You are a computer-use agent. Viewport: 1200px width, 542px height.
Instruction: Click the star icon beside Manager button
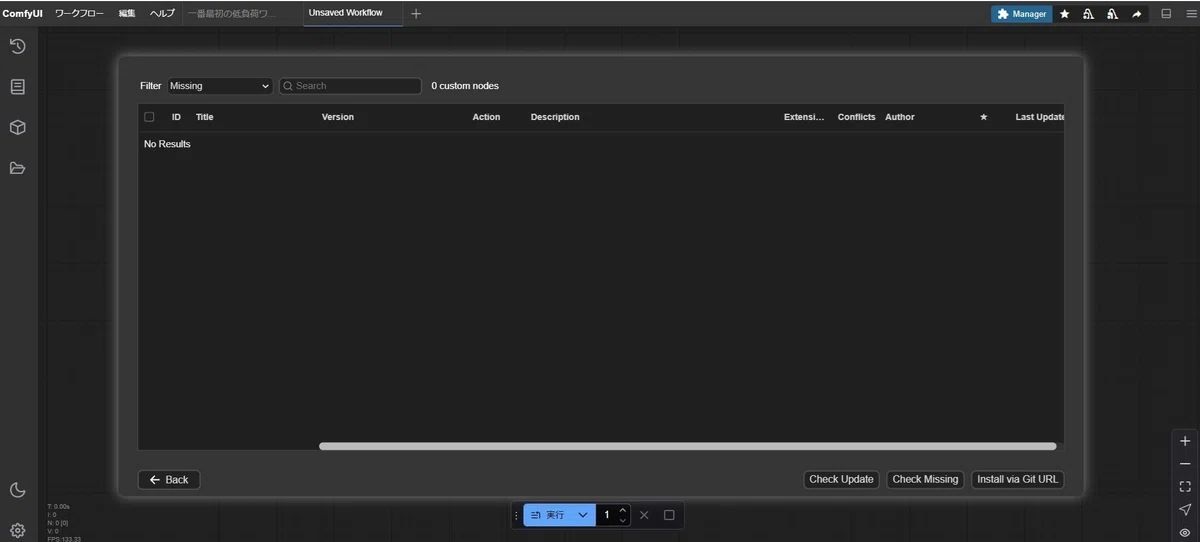click(1065, 14)
